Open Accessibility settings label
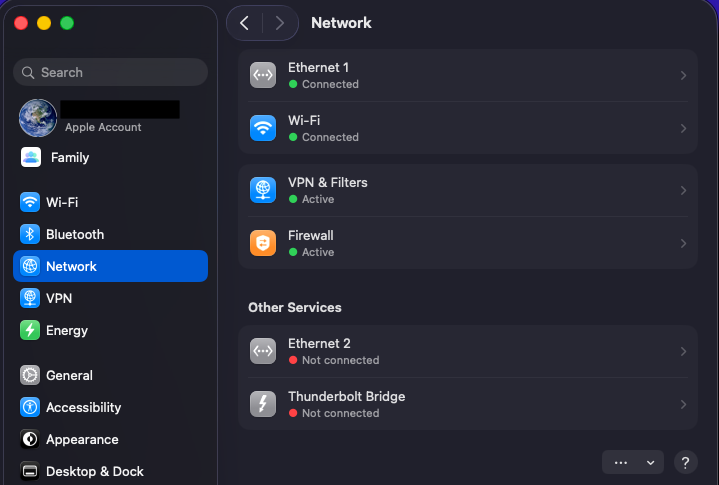This screenshot has height=485, width=719. (x=83, y=408)
